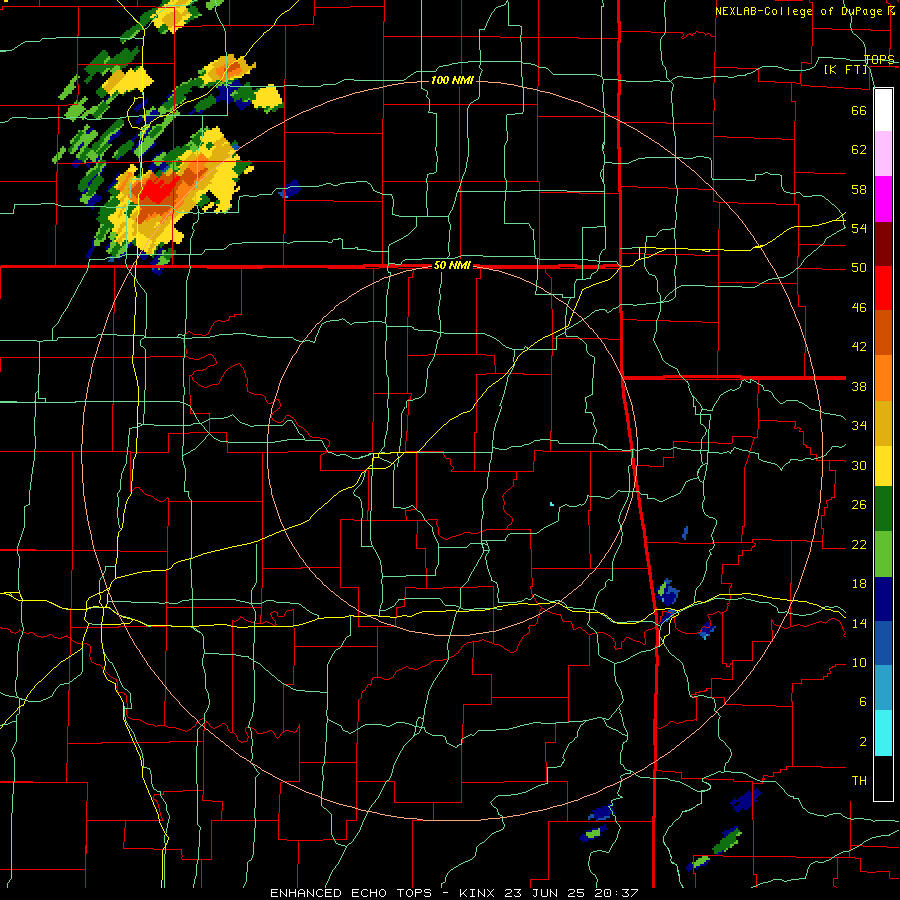This screenshot has width=900, height=900.
Task: Pick the light blue swatch beside 6
Action: [x=883, y=688]
